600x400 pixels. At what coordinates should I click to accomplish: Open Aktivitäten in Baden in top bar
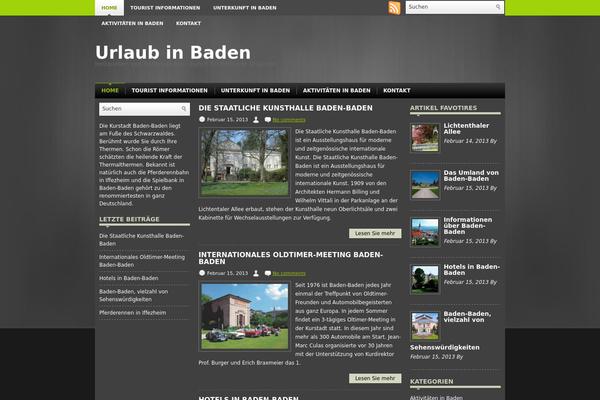point(132,23)
